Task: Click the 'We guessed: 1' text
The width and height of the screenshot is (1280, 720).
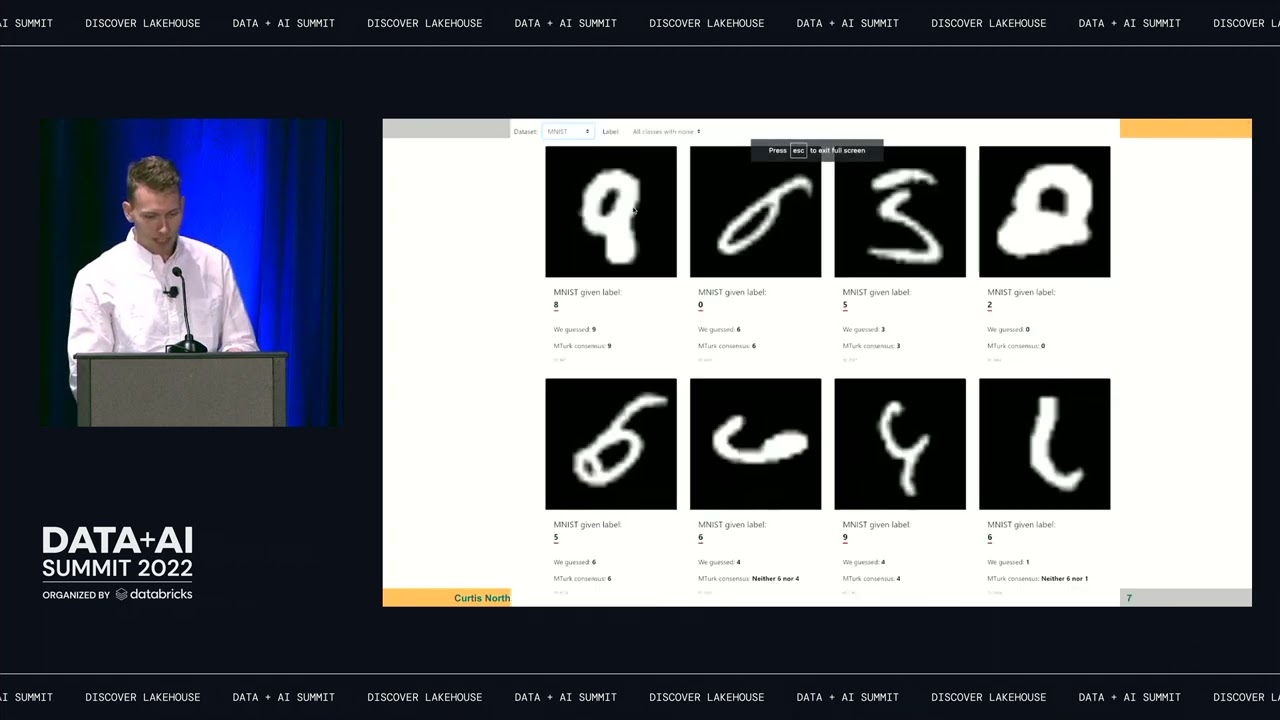Action: [1008, 562]
